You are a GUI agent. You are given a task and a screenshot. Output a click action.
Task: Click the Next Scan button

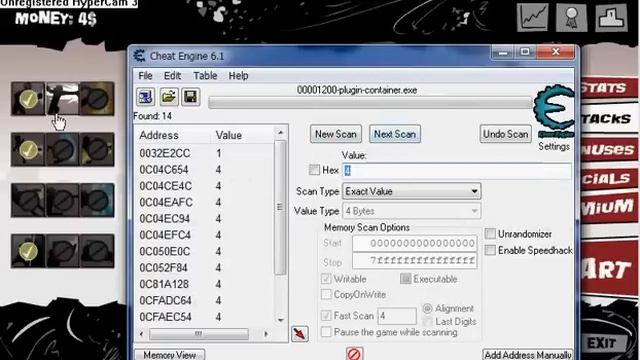point(395,134)
